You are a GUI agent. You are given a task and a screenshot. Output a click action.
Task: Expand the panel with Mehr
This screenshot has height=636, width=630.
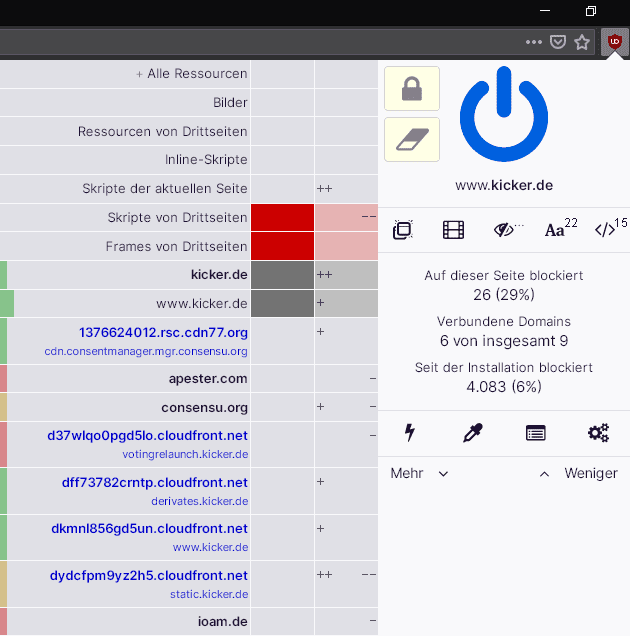pyautogui.click(x=419, y=473)
